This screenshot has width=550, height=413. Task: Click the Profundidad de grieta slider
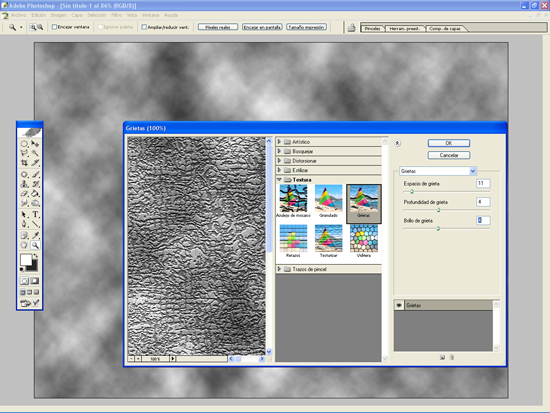click(447, 210)
